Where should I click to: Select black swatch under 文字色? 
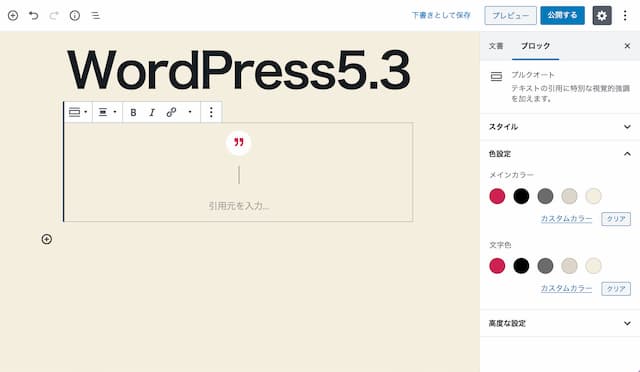521,266
